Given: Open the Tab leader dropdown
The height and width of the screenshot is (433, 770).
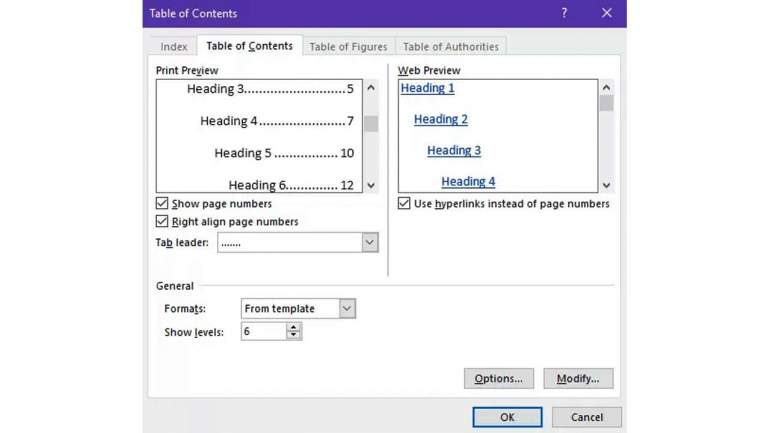Looking at the screenshot, I should (370, 243).
